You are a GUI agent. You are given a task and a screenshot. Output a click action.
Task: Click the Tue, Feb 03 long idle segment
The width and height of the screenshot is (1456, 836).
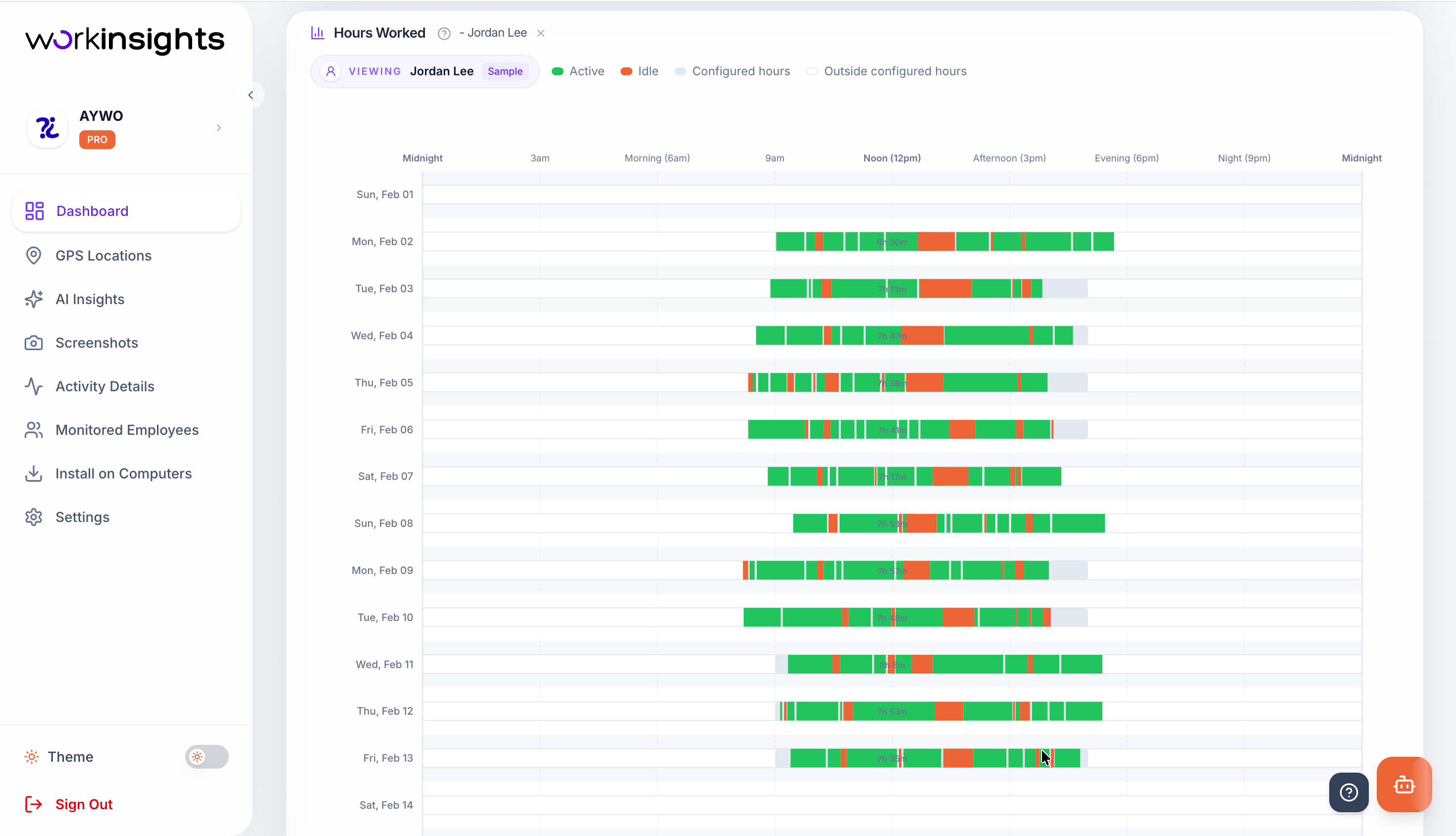(945, 289)
